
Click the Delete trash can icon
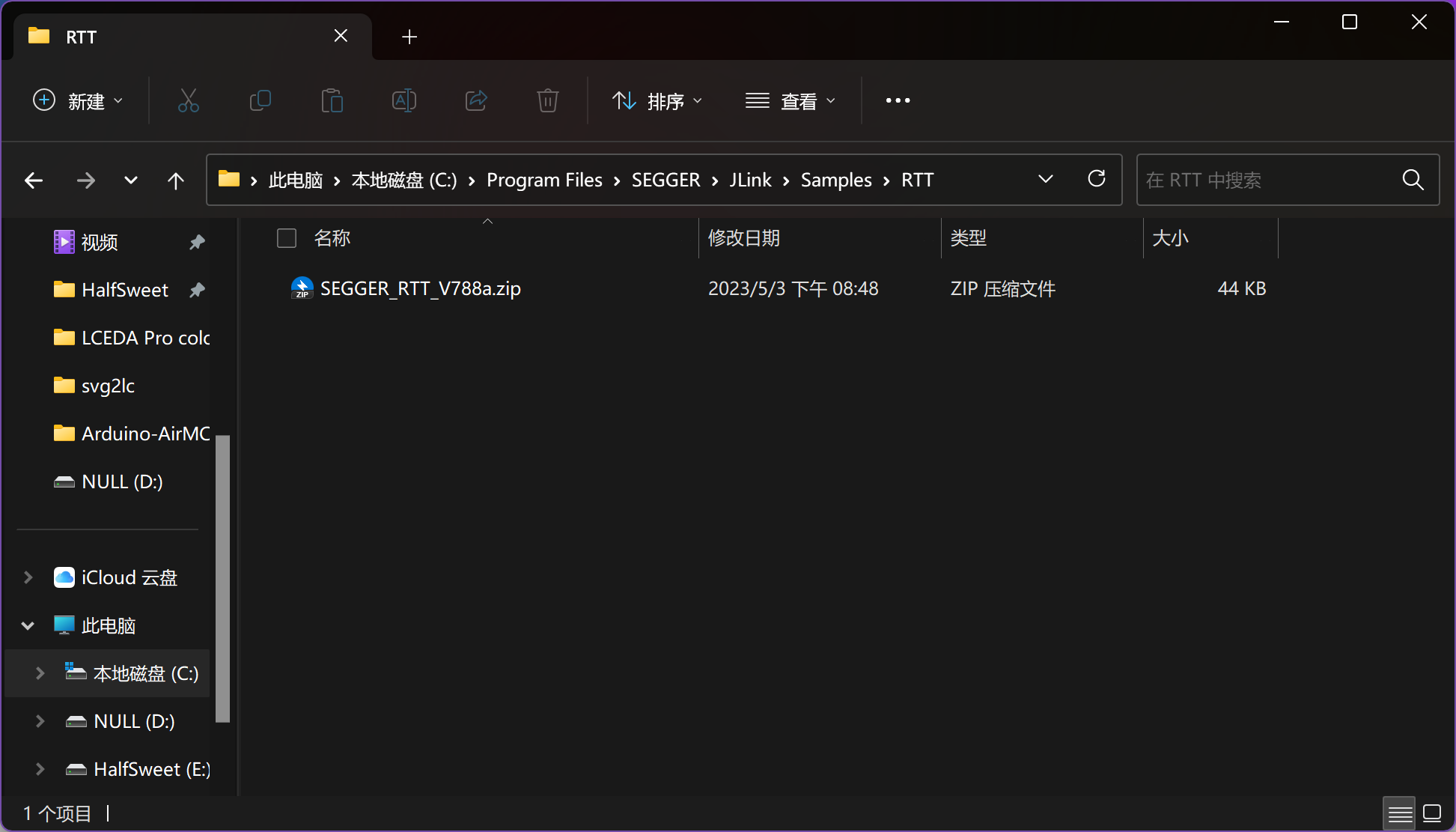coord(548,100)
